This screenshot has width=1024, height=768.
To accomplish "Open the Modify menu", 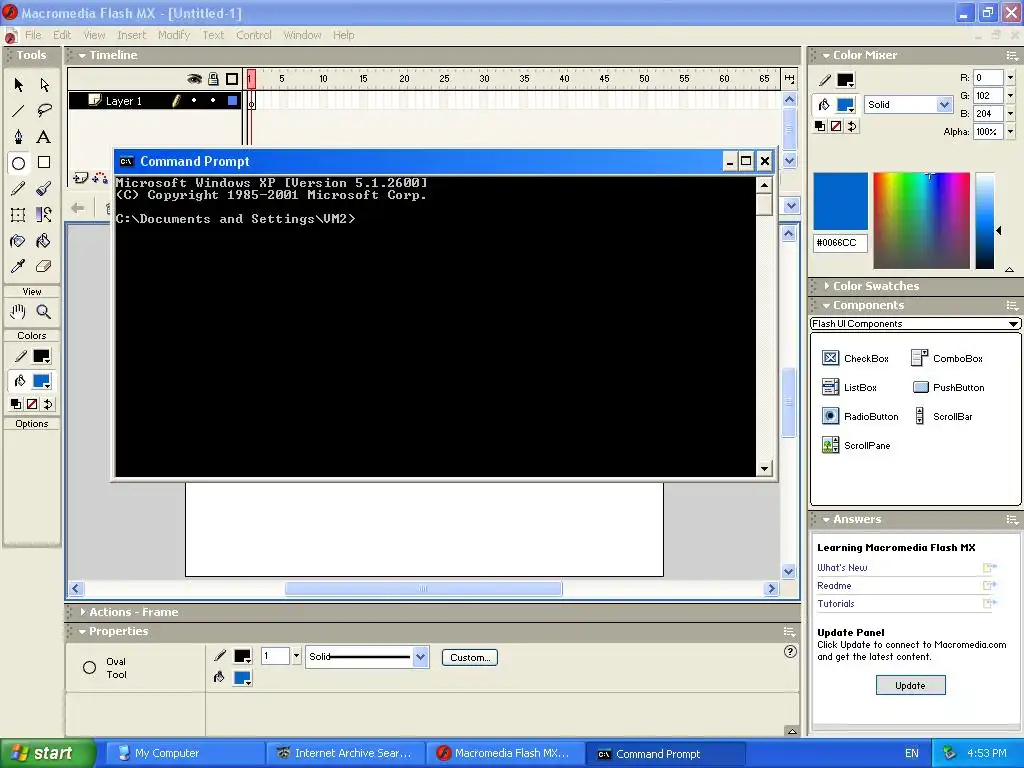I will click(x=174, y=35).
